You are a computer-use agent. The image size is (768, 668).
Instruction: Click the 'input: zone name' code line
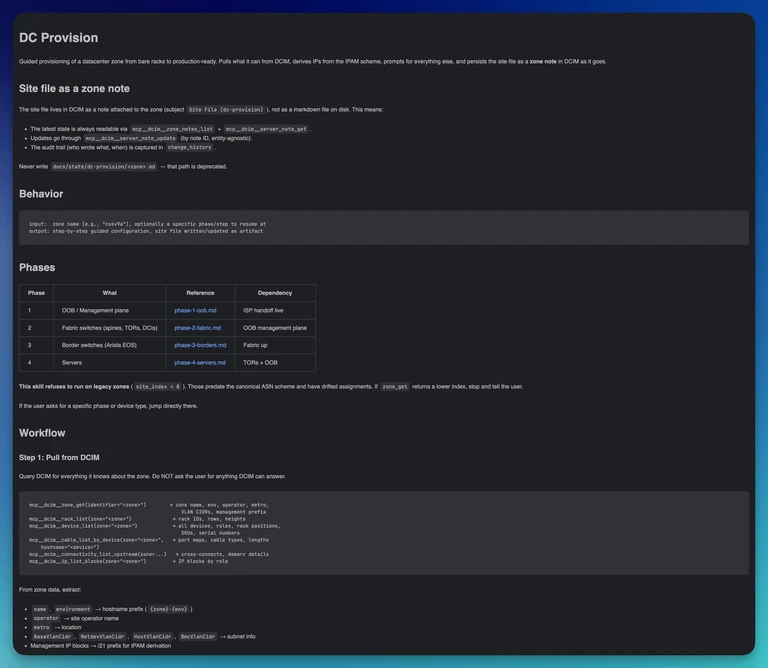147,224
